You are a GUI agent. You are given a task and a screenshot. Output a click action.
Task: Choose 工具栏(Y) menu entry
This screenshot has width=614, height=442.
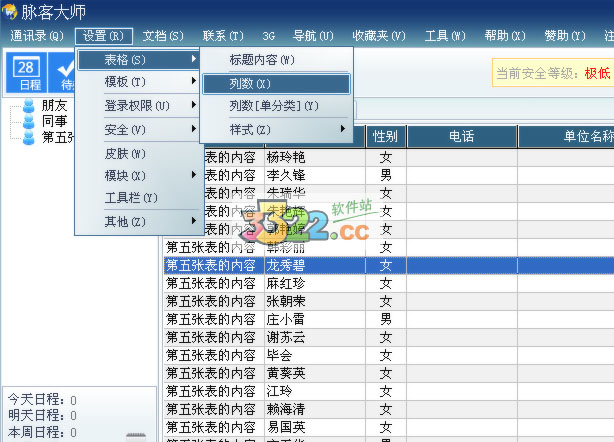(139, 197)
